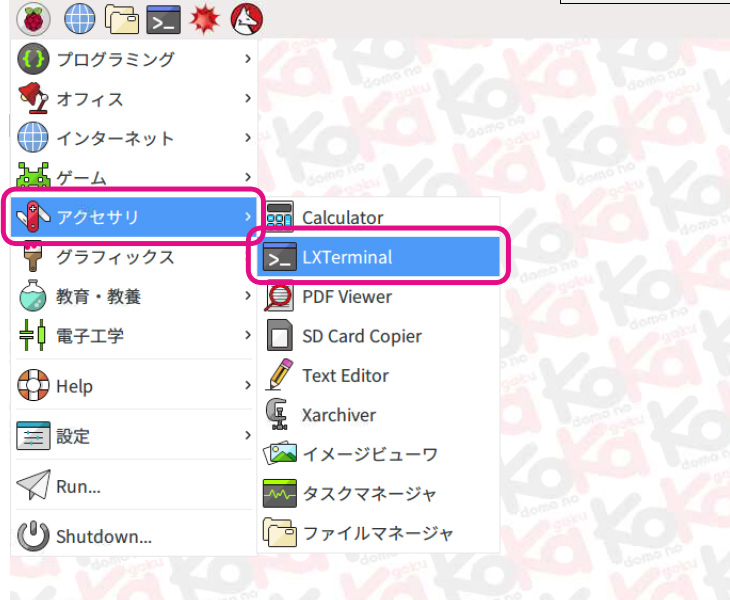Click the オフィス red desk lamp icon
The width and height of the screenshot is (730, 600).
point(33,98)
